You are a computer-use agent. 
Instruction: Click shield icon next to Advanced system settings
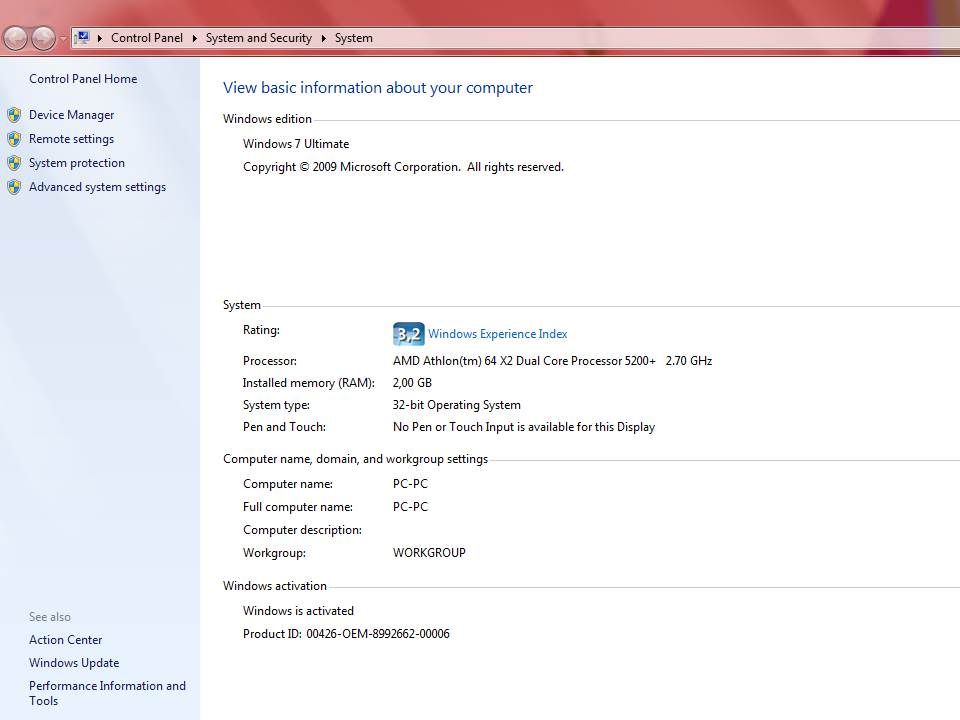[x=14, y=187]
